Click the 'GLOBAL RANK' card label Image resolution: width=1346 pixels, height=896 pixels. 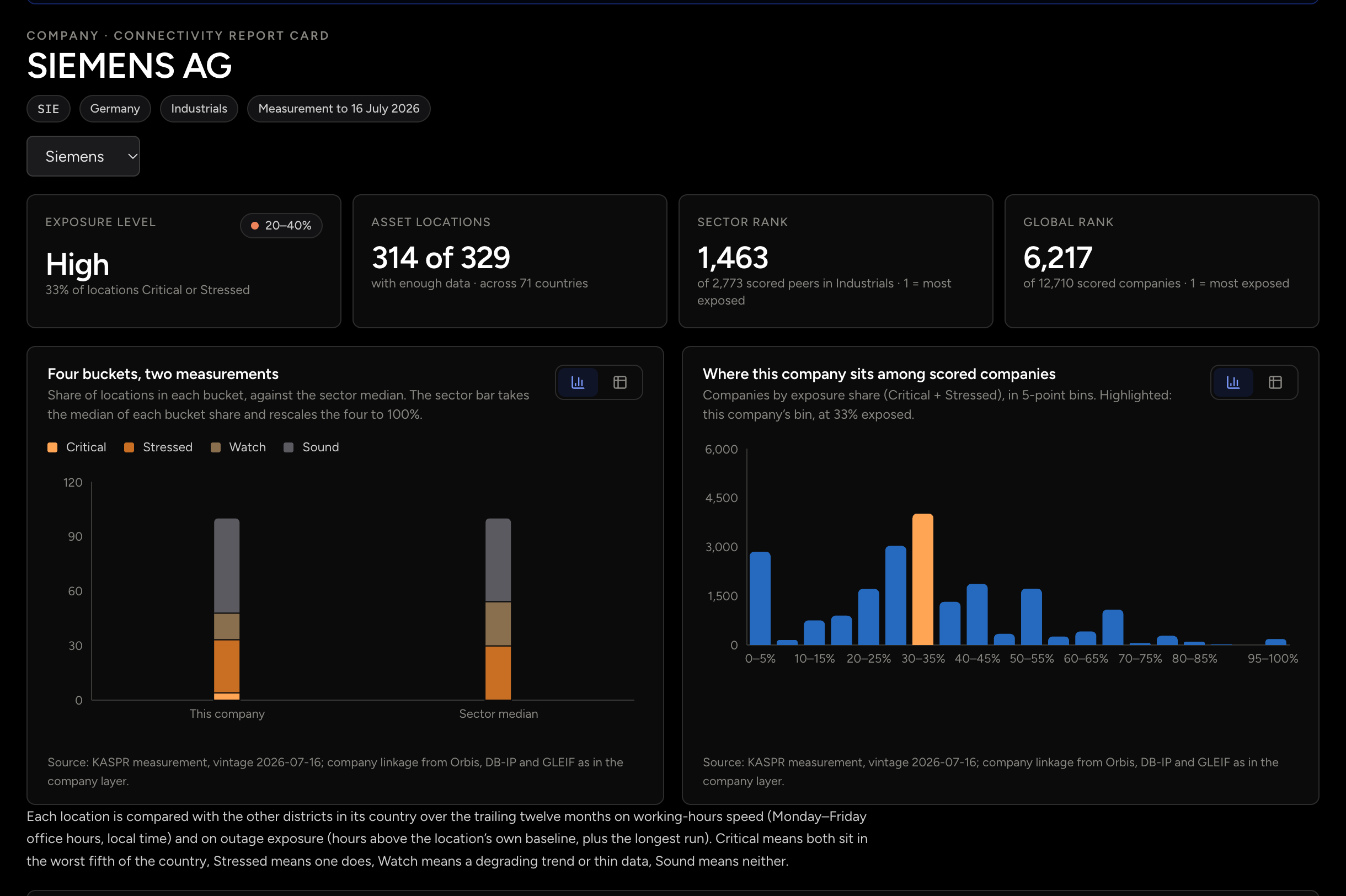coord(1069,222)
